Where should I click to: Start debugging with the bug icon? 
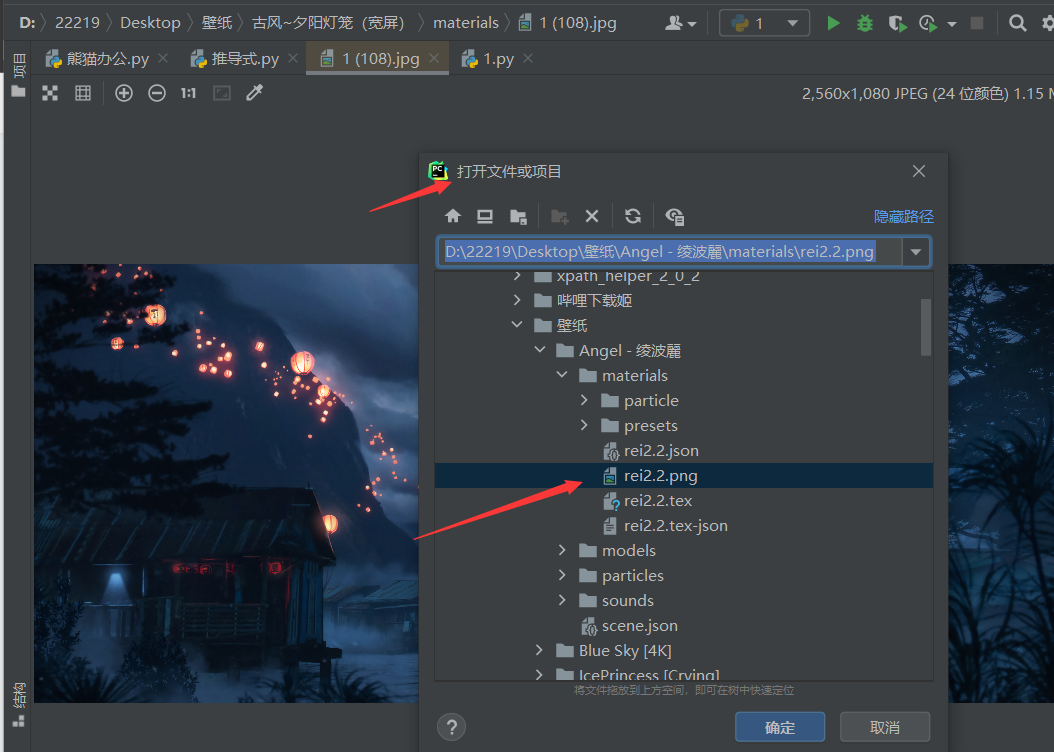click(x=865, y=24)
